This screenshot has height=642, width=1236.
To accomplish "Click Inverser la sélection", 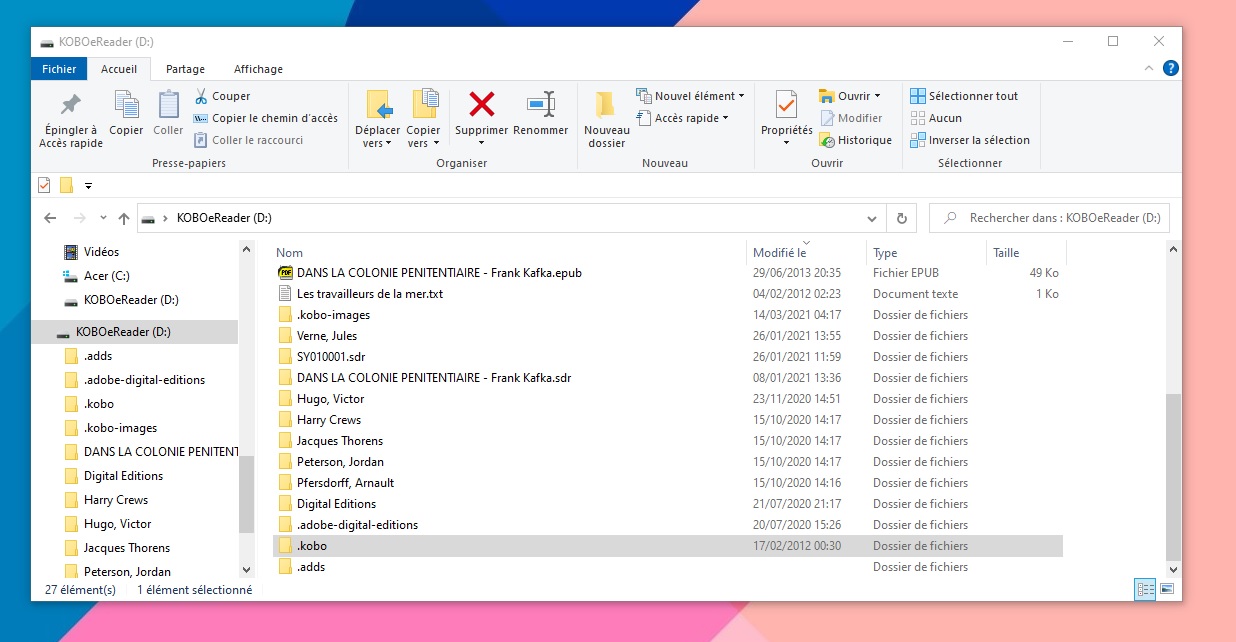I will point(969,140).
